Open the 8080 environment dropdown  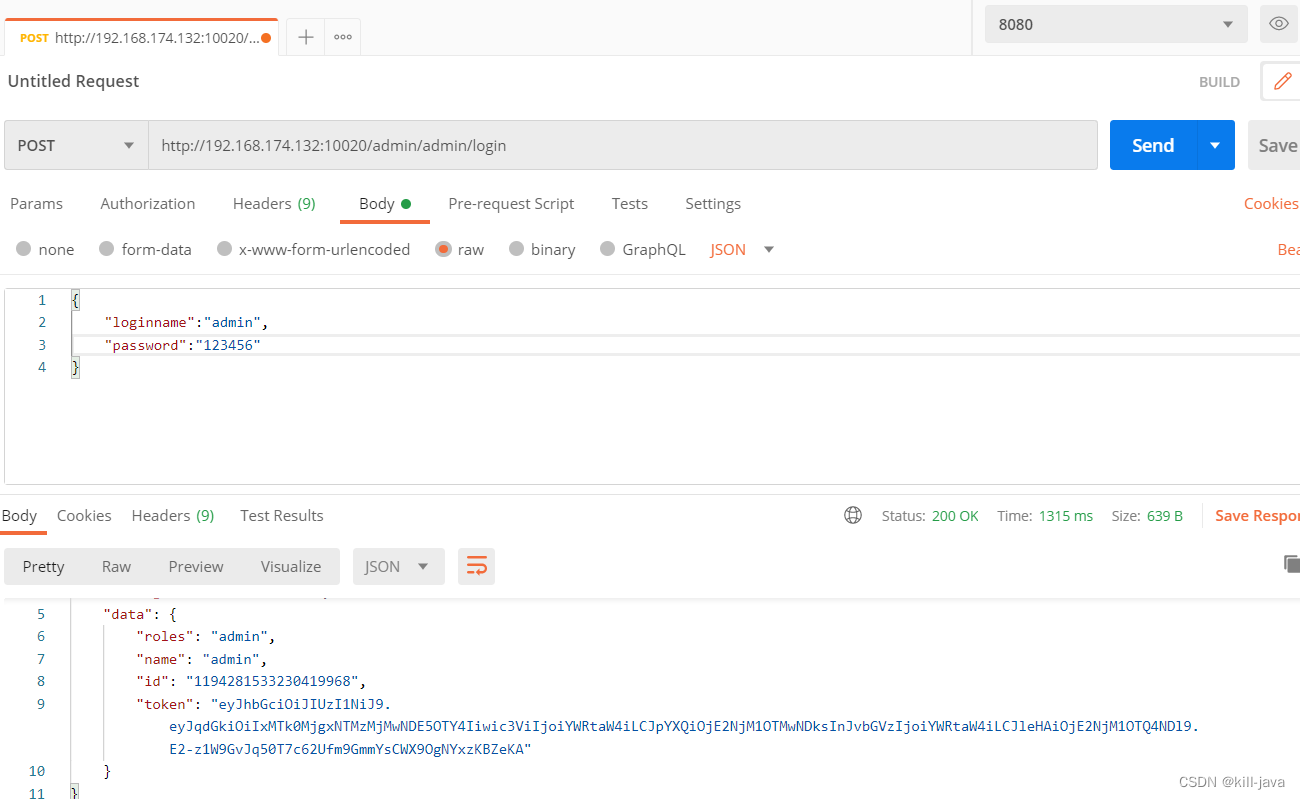[x=1116, y=24]
